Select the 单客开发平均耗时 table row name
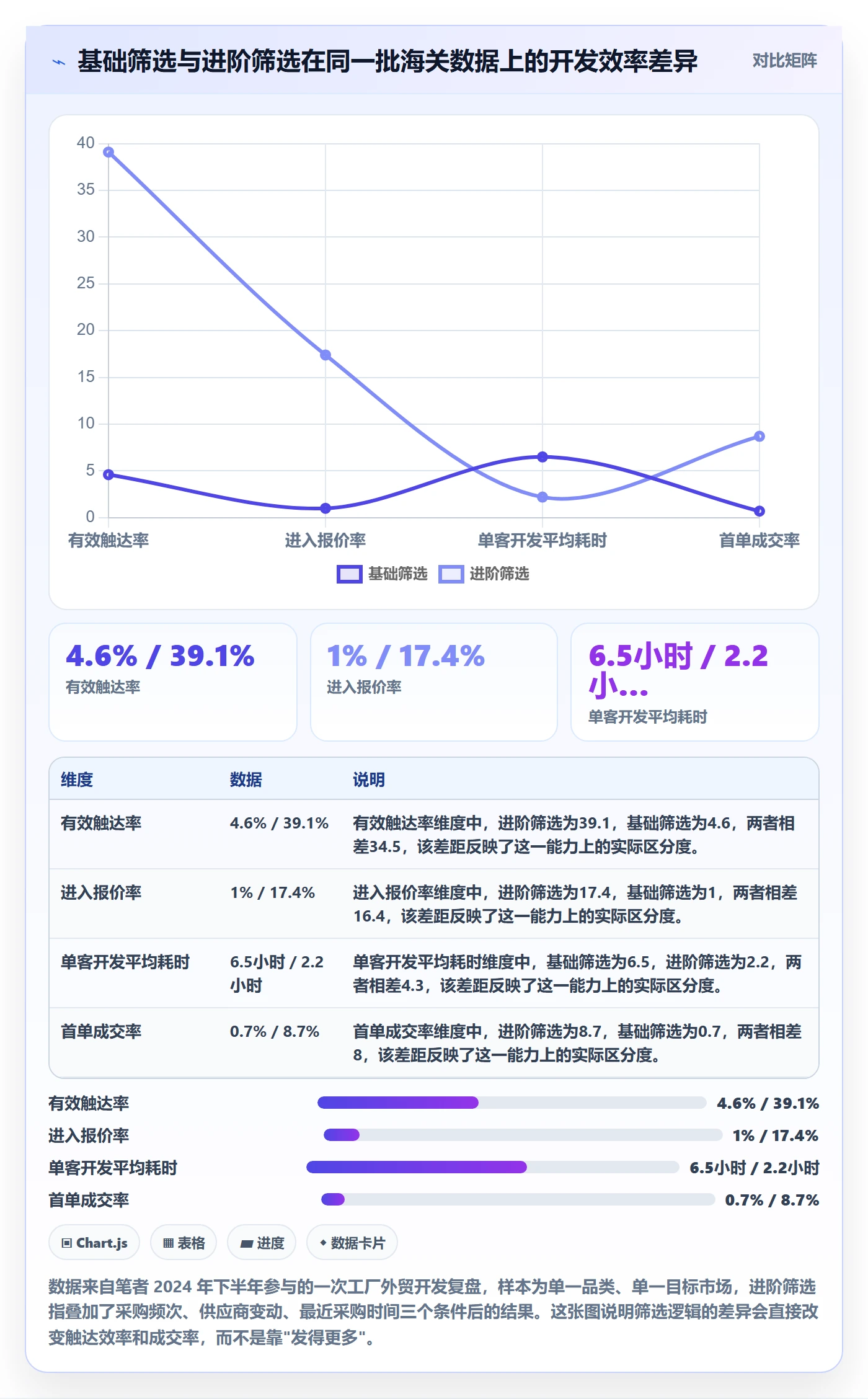This screenshot has height=1399, width=868. [125, 962]
